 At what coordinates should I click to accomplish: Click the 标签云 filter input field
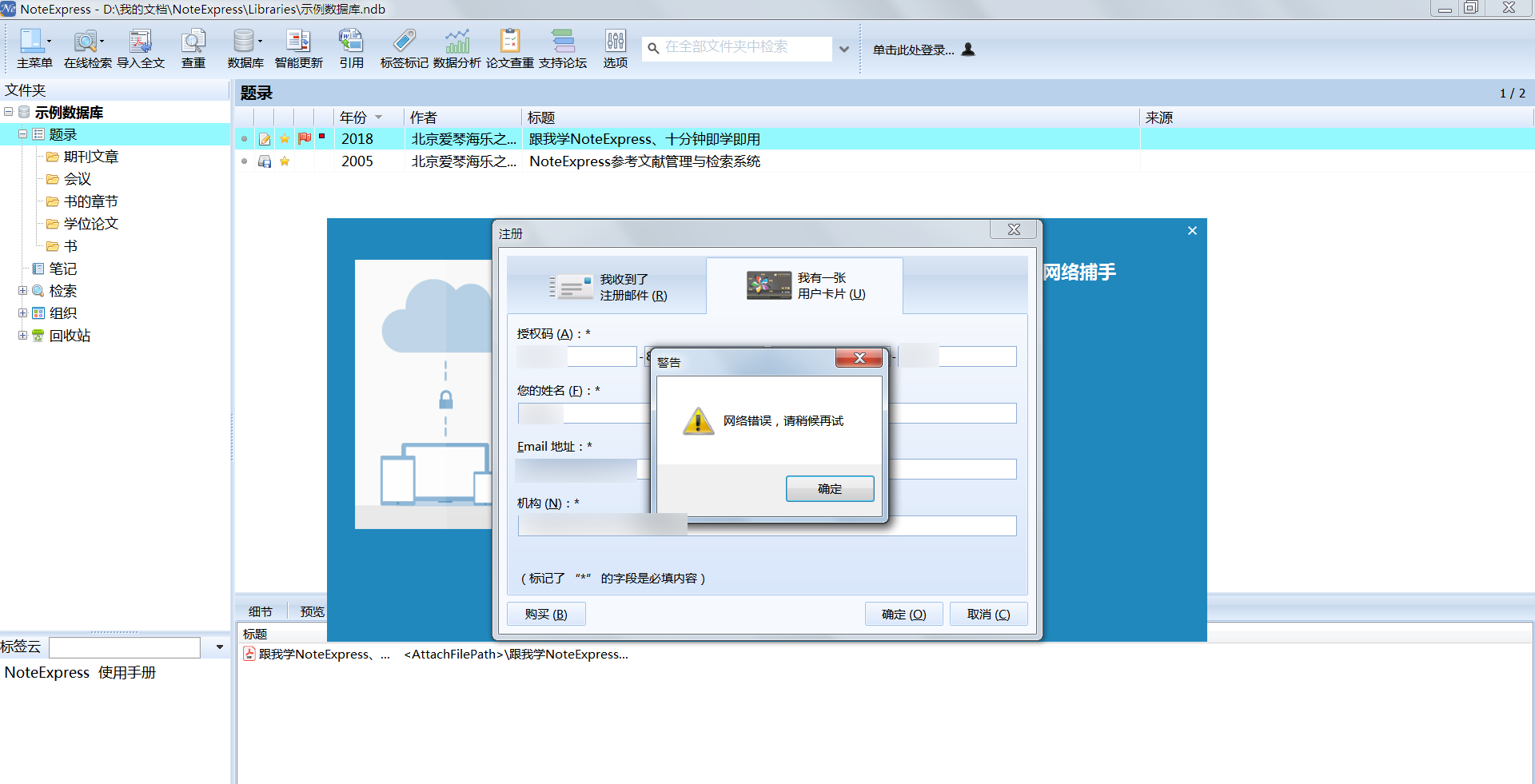(125, 647)
